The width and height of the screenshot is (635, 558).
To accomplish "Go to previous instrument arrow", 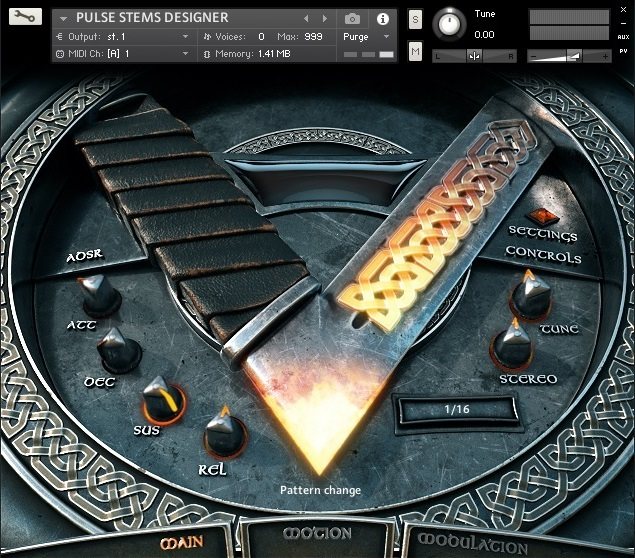I will pos(306,18).
